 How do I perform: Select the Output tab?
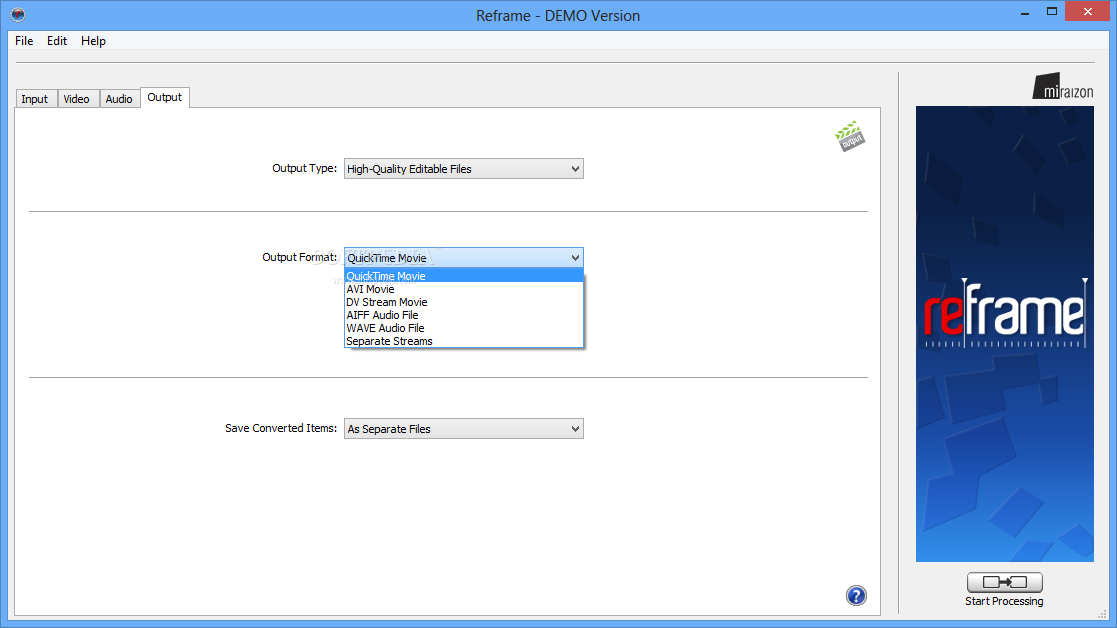pos(165,98)
